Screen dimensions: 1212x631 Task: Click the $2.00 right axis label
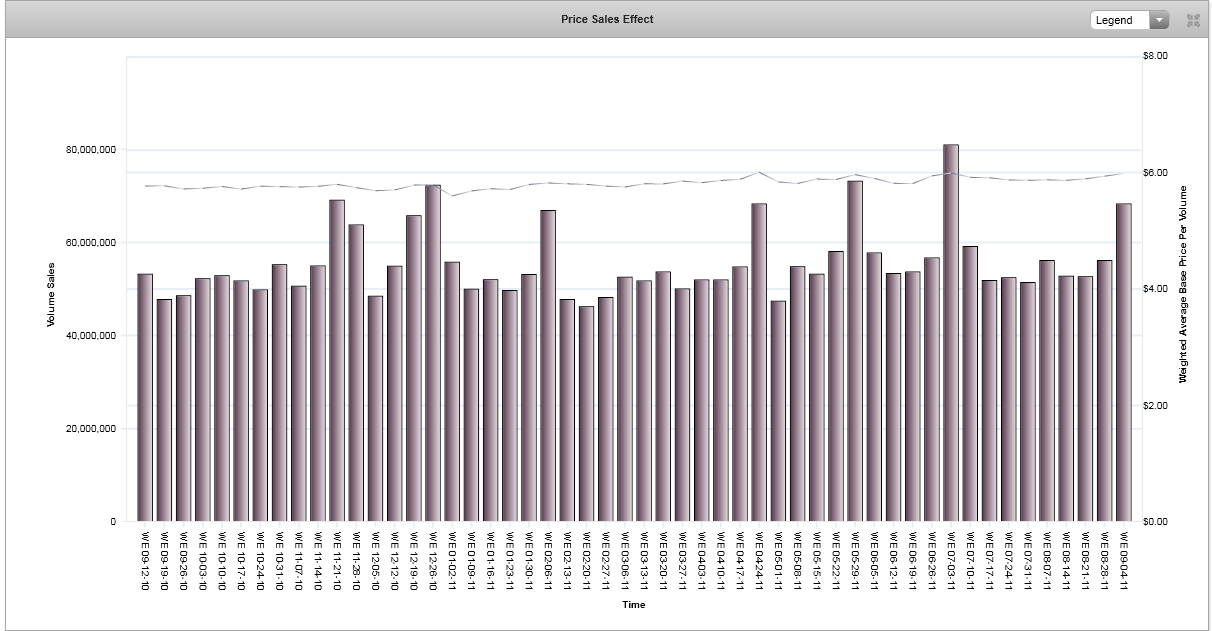[1155, 405]
